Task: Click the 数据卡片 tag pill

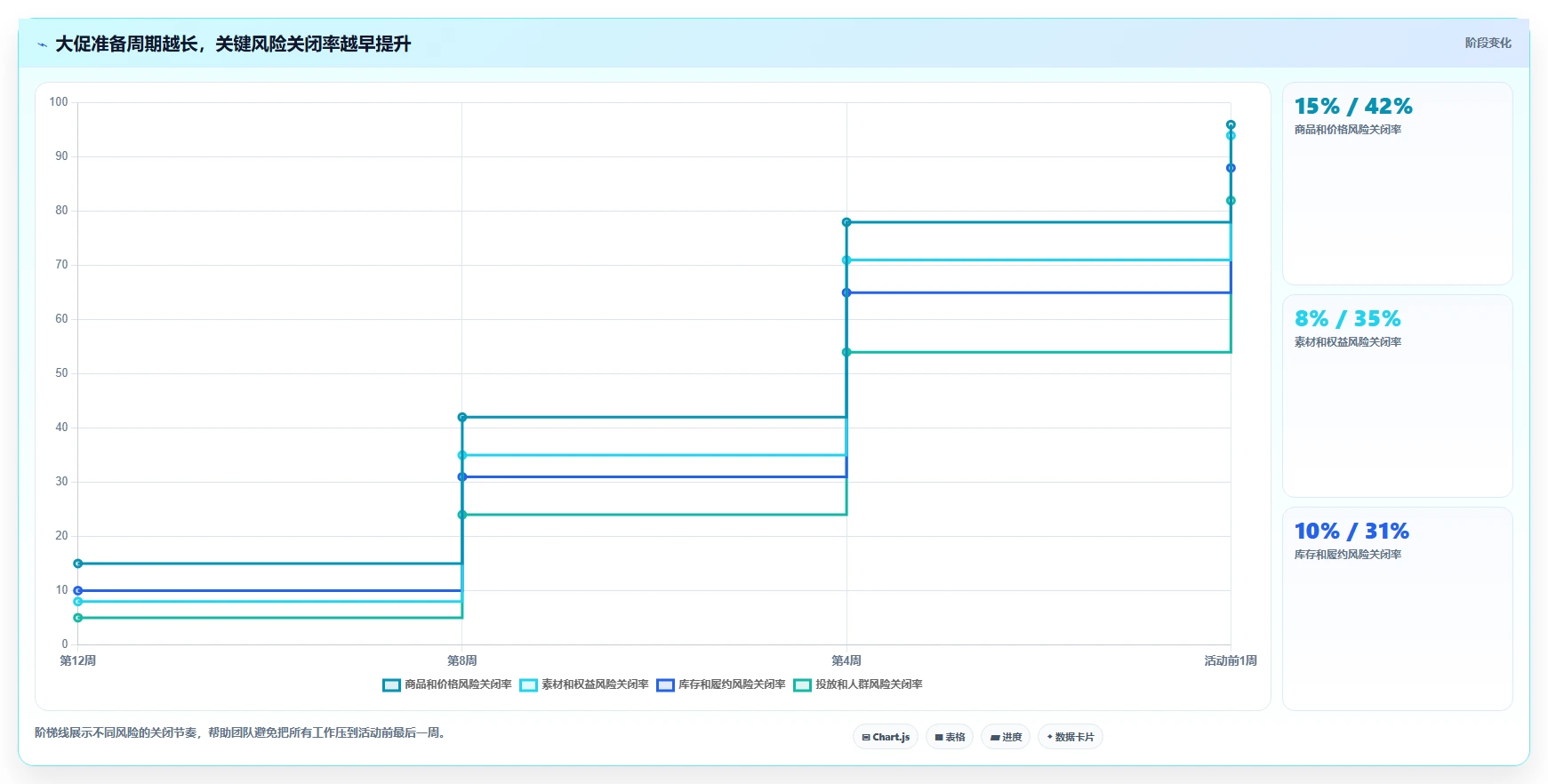Action: pyautogui.click(x=1071, y=737)
